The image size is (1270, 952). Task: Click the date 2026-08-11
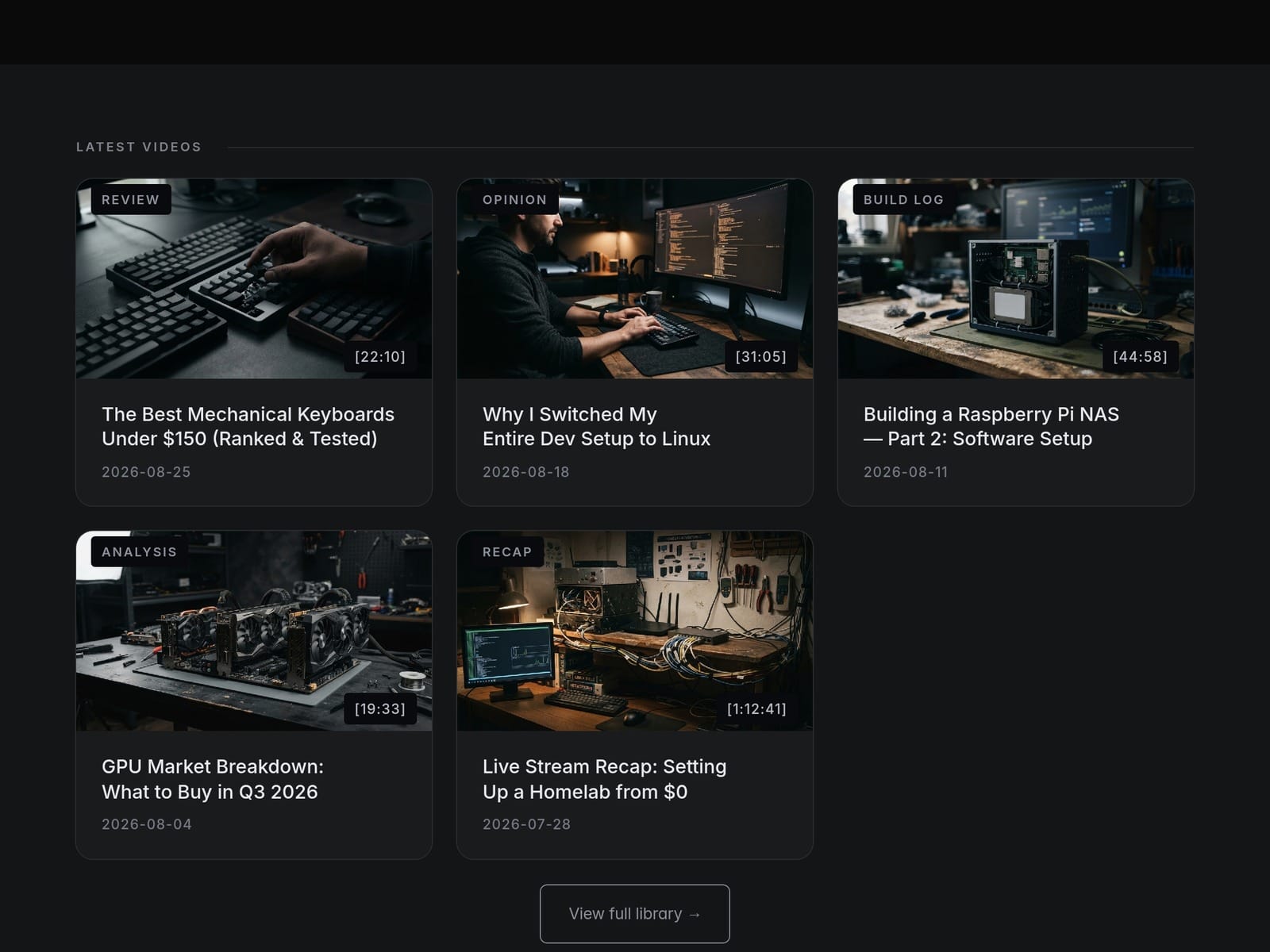[906, 472]
